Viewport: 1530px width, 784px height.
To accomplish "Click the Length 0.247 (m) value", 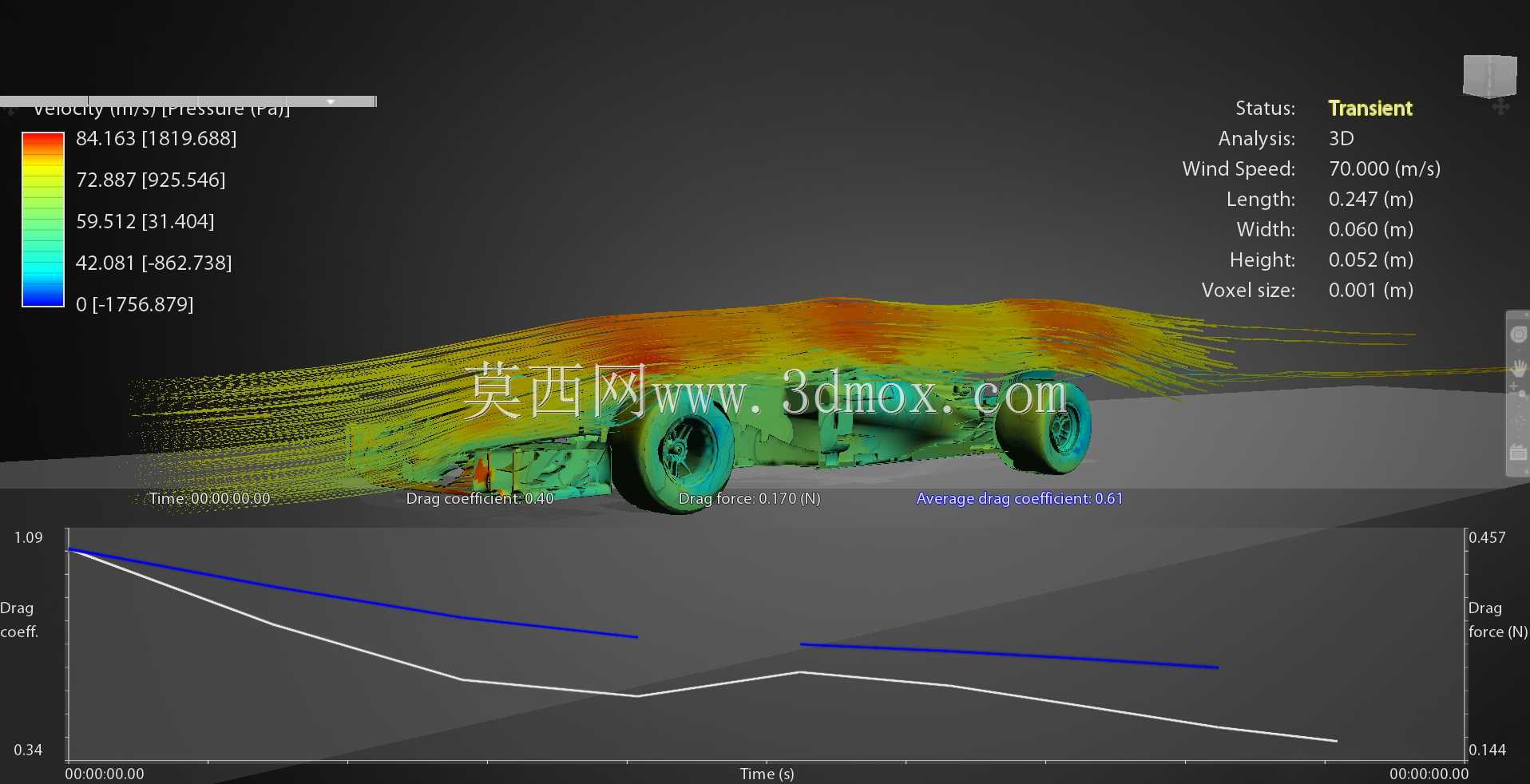I will [x=1371, y=199].
